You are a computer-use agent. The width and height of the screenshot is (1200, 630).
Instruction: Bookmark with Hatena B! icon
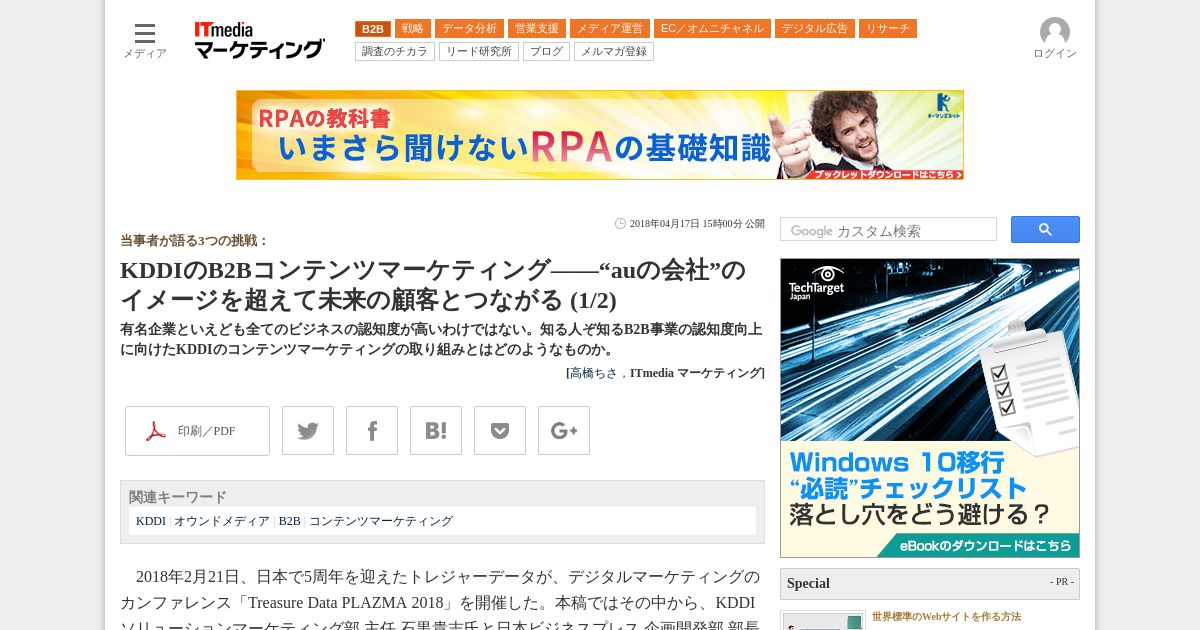click(436, 431)
